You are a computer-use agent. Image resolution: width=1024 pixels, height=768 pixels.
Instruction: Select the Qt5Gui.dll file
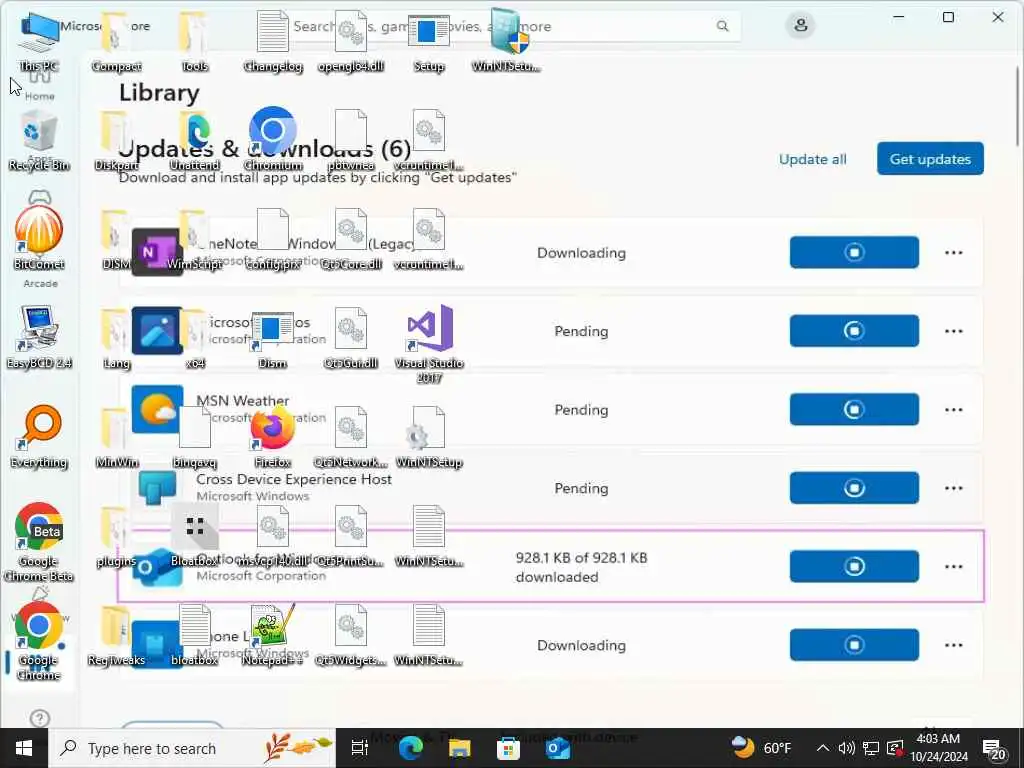[x=351, y=338]
